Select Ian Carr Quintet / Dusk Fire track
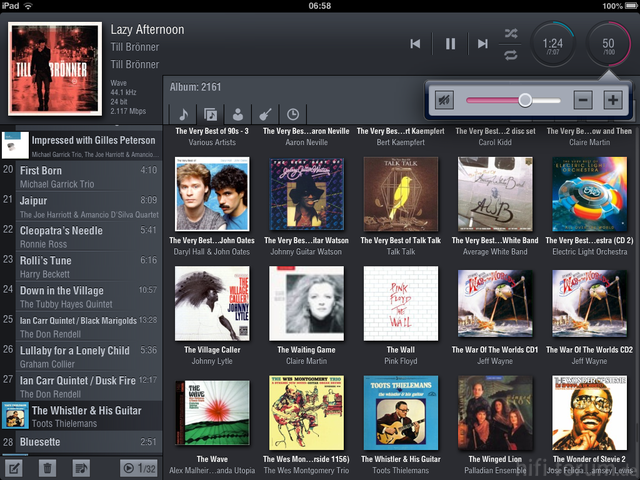The width and height of the screenshot is (640, 480). click(x=81, y=387)
